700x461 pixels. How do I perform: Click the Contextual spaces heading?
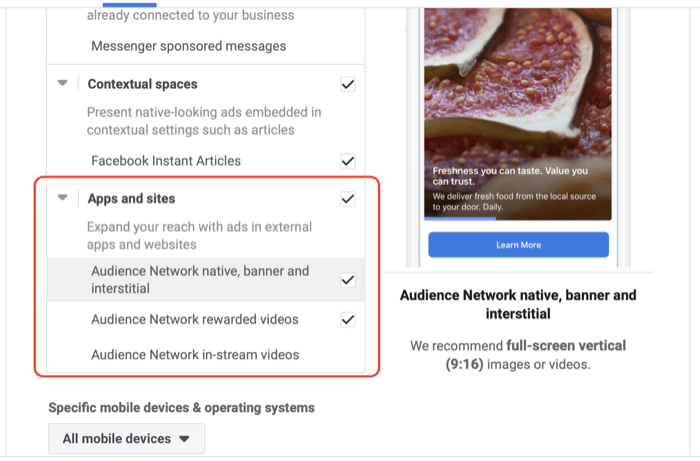(x=142, y=84)
